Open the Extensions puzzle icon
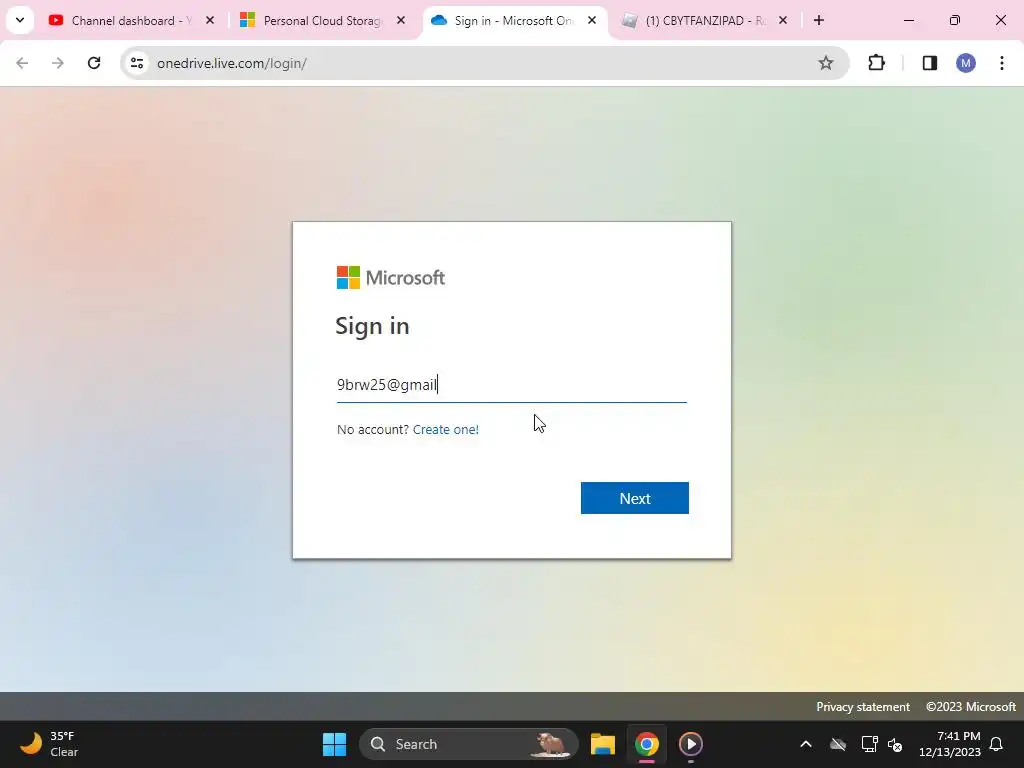 point(876,63)
